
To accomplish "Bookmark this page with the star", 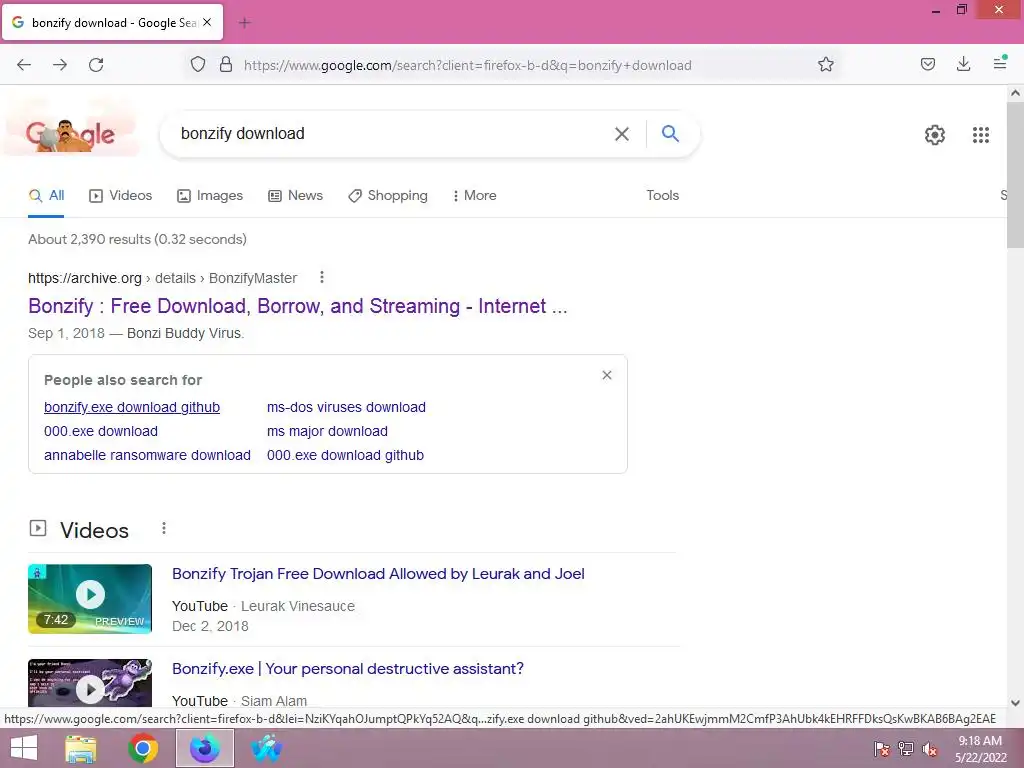I will click(825, 65).
